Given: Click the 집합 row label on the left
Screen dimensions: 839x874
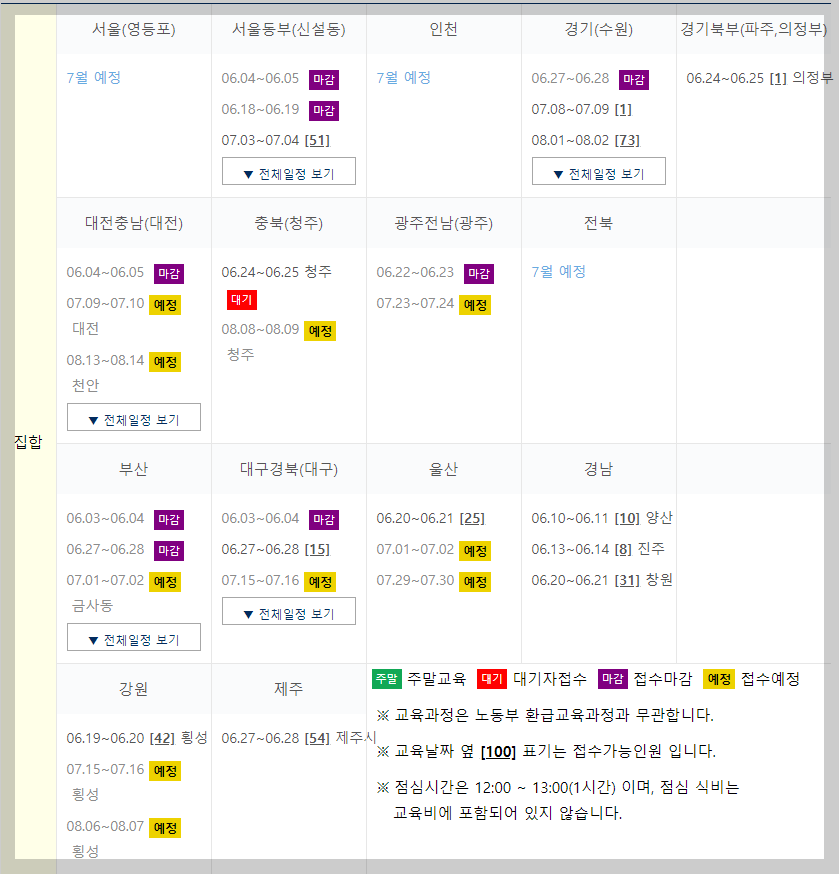Looking at the screenshot, I should click(x=30, y=440).
